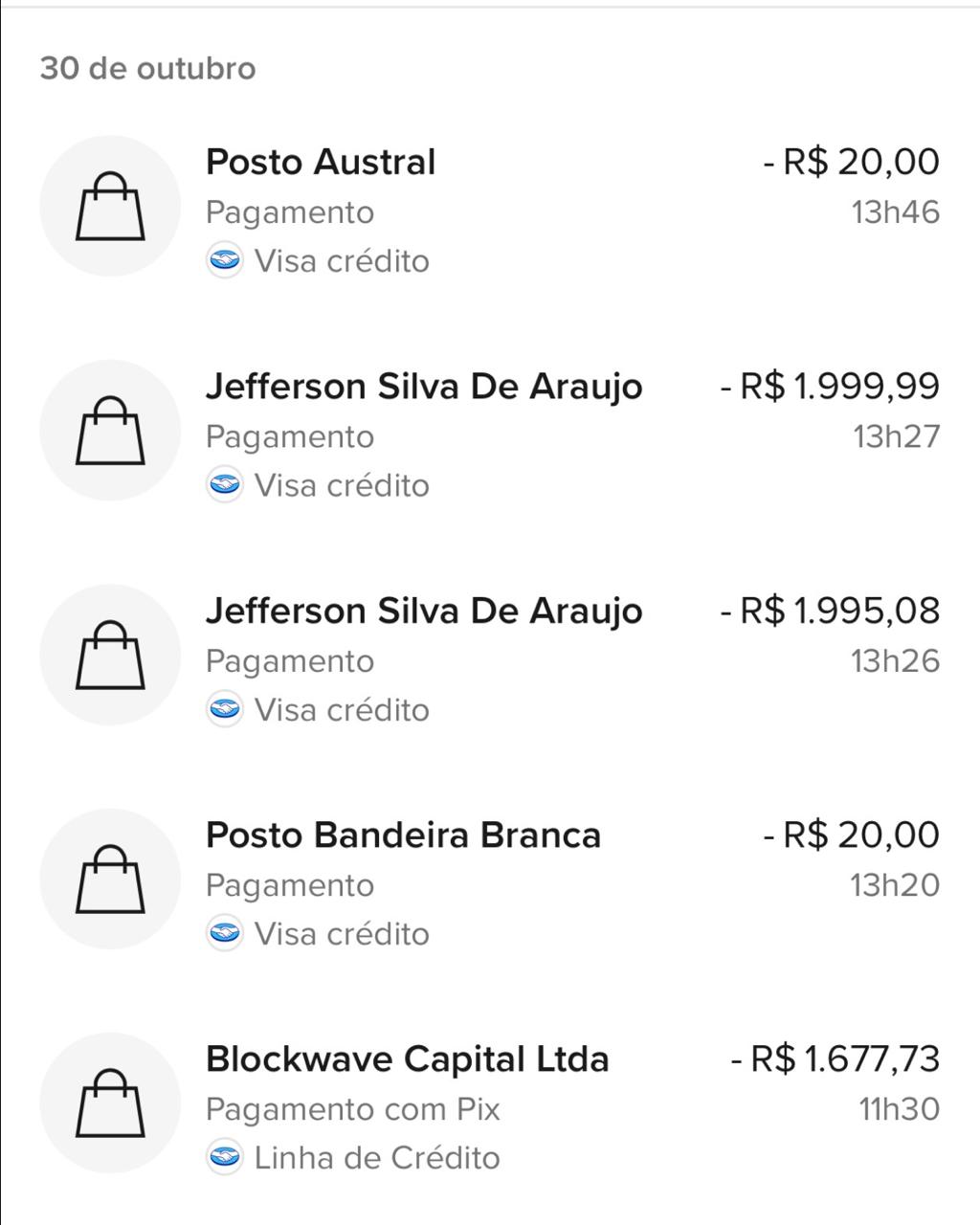Tap Mercado Pago icon under Posto Bandeira Branca
The width and height of the screenshot is (980, 1225).
tap(224, 933)
